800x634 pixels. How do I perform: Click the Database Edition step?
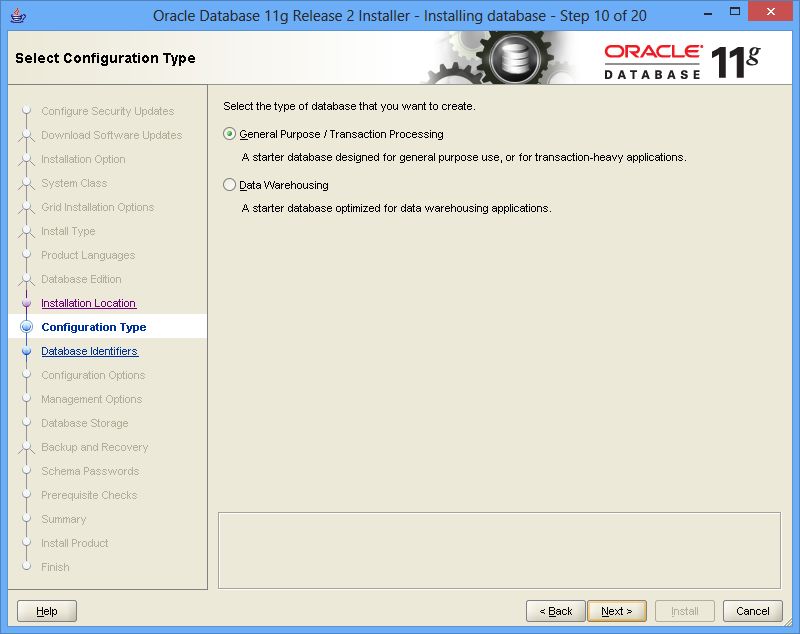(x=81, y=279)
